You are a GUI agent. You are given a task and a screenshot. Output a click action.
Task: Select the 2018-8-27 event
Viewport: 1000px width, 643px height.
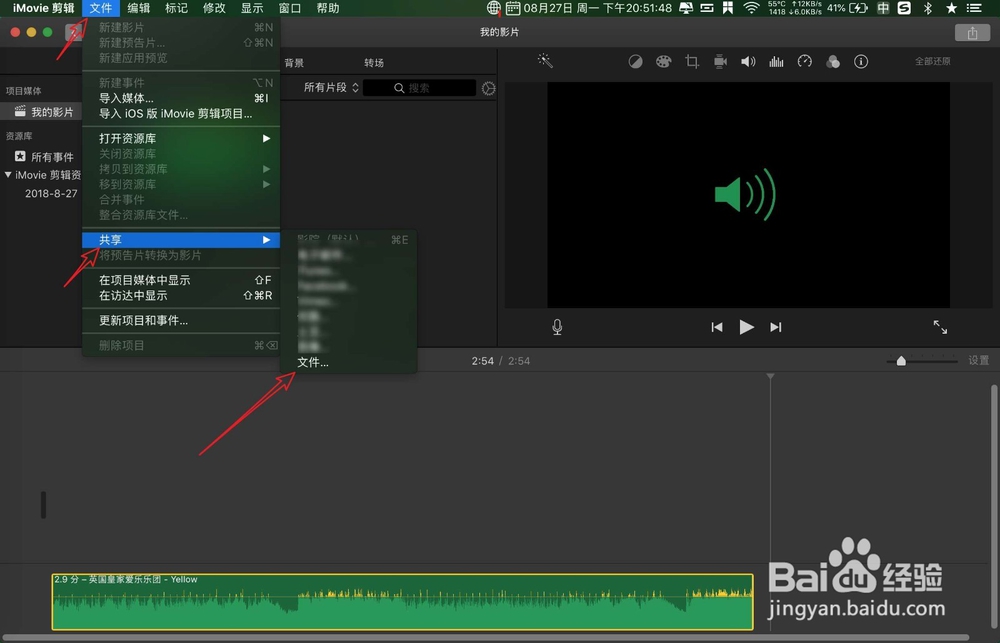pos(51,193)
